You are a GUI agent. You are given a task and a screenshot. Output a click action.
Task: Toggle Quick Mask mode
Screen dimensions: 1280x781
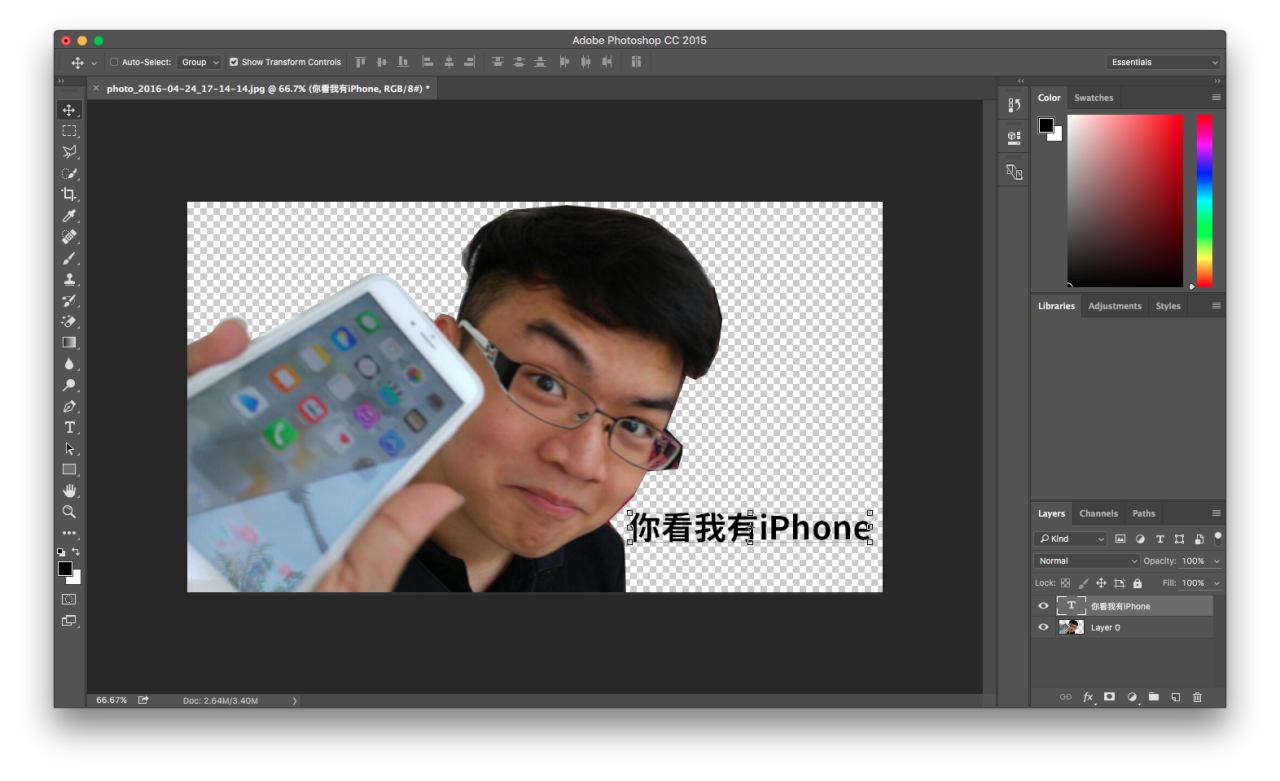pyautogui.click(x=69, y=599)
